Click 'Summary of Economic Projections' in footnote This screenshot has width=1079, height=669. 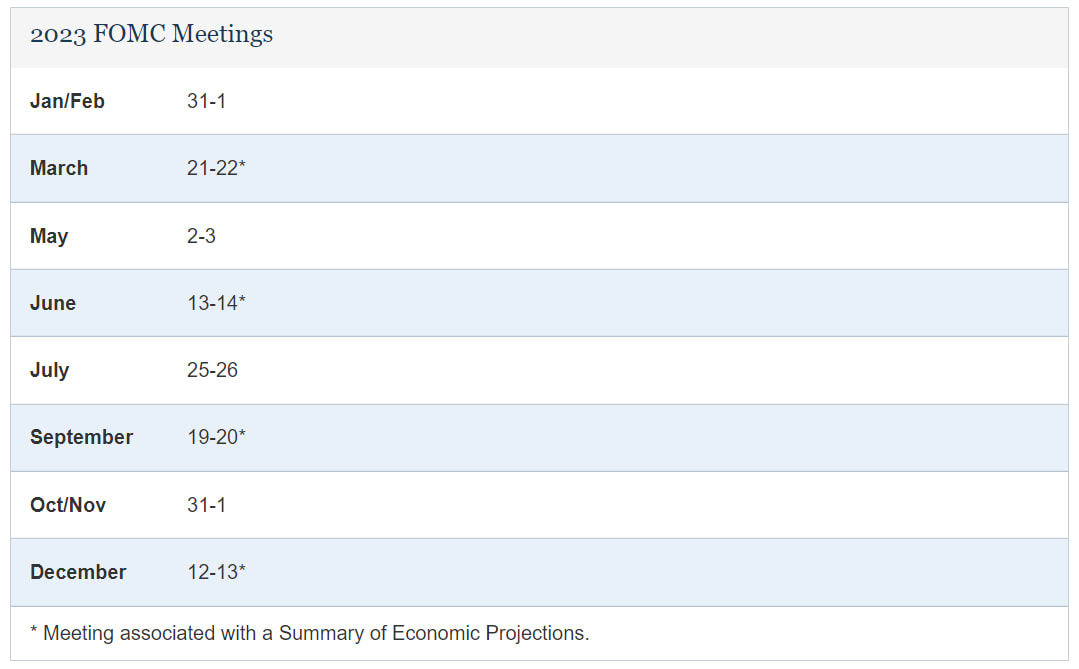coord(432,633)
